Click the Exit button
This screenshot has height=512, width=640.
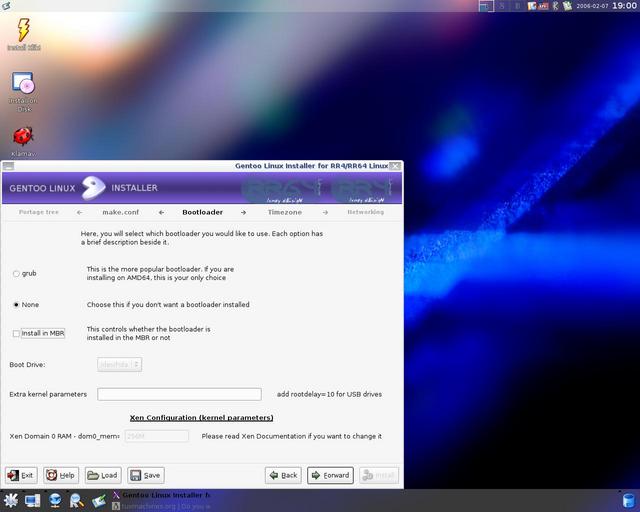coord(21,475)
